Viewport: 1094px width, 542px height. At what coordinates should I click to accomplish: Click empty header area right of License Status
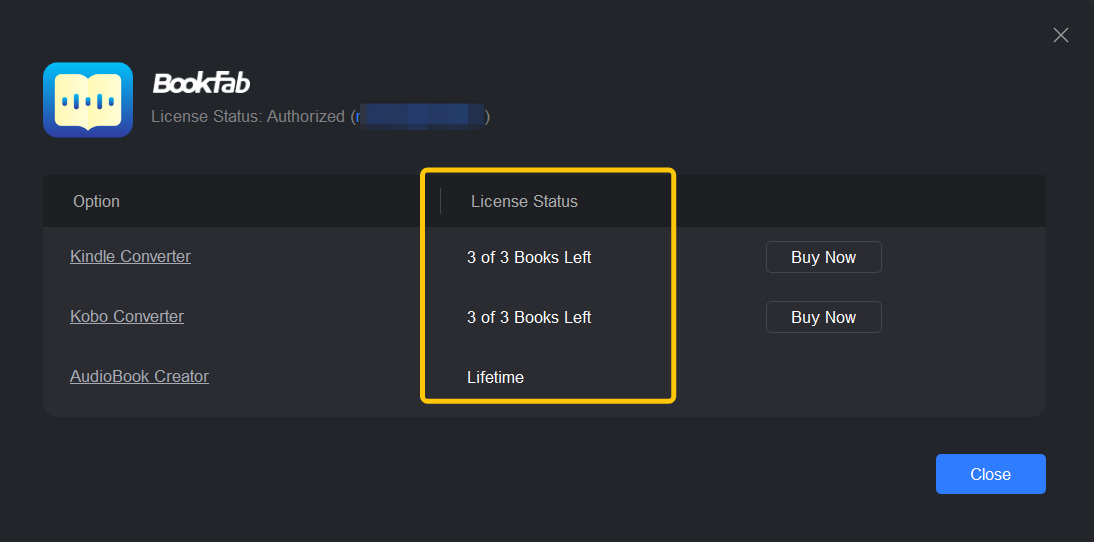860,201
